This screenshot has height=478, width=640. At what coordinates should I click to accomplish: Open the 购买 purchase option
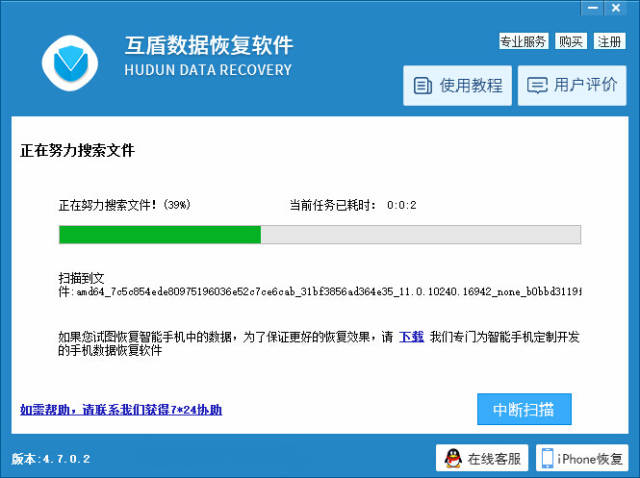tap(571, 41)
